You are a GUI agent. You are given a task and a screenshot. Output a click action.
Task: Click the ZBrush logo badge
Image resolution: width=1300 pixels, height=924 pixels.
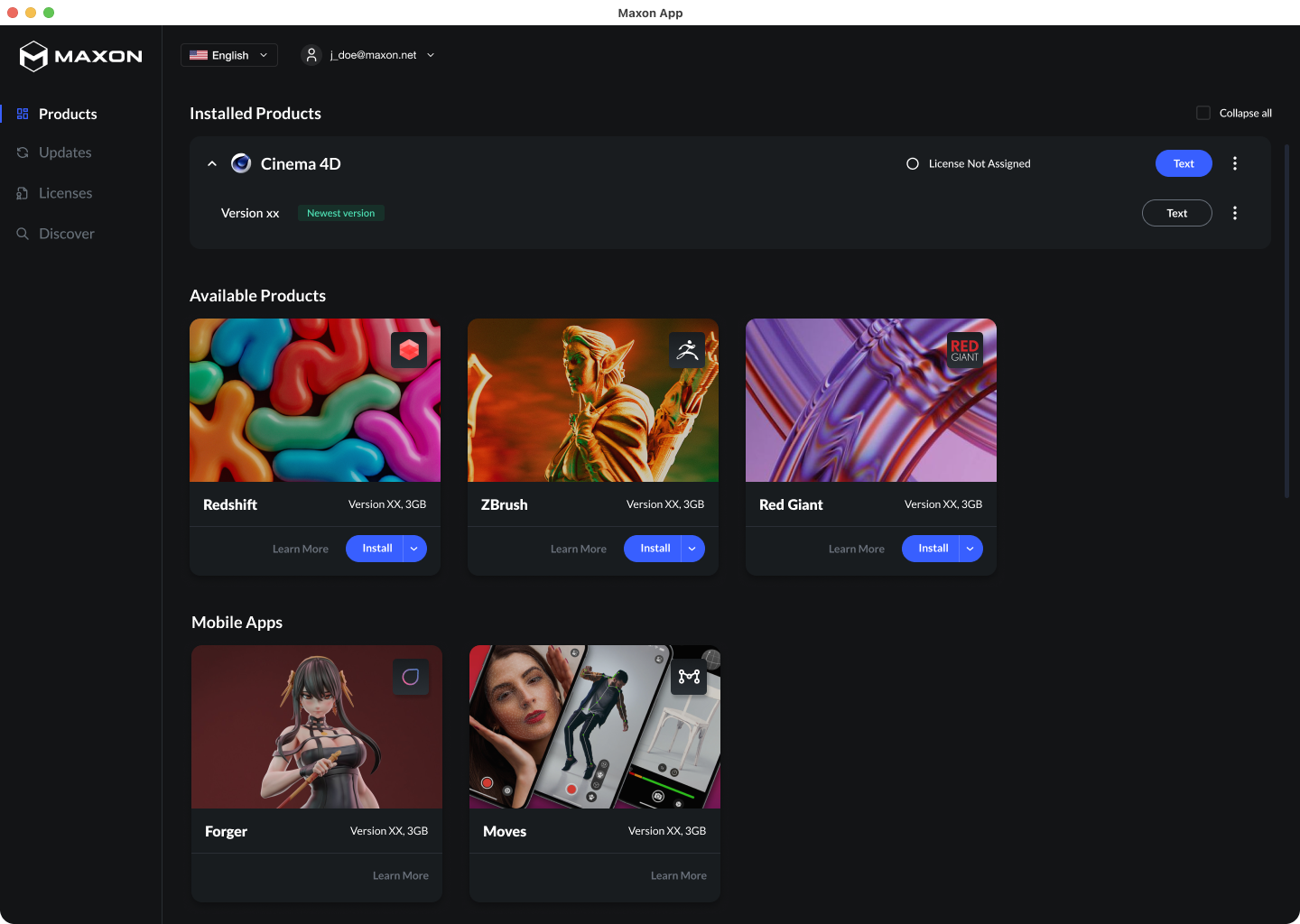[x=687, y=350]
